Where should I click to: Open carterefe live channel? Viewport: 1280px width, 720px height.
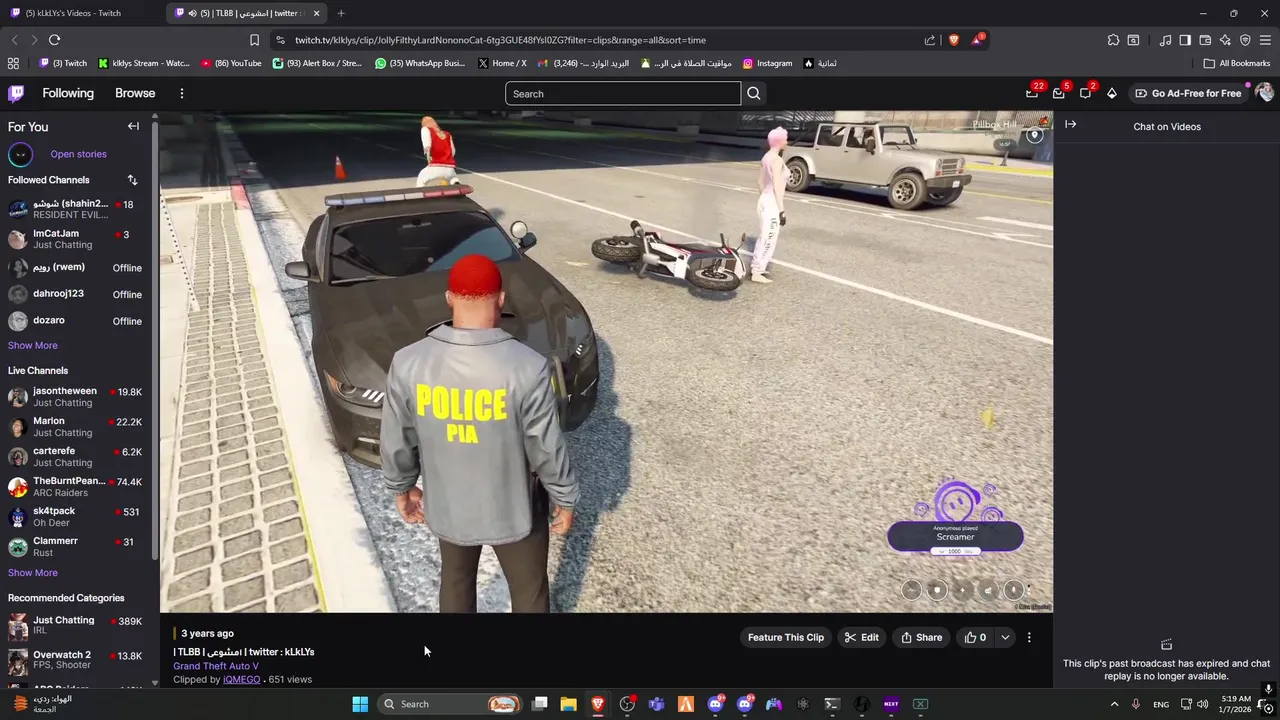(x=77, y=457)
